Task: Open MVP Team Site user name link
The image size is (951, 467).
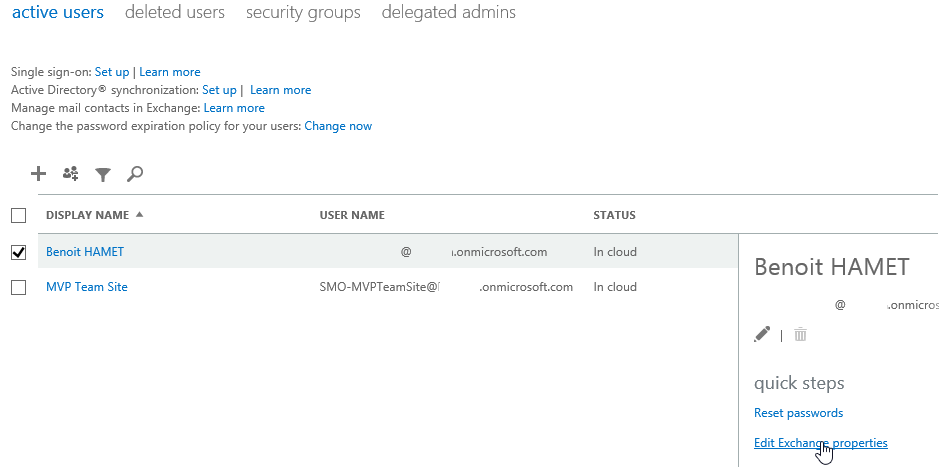Action: click(x=87, y=287)
